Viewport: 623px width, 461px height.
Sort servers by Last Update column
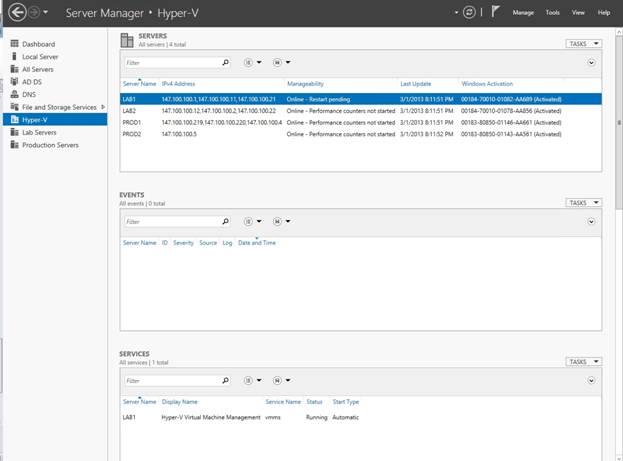click(416, 84)
